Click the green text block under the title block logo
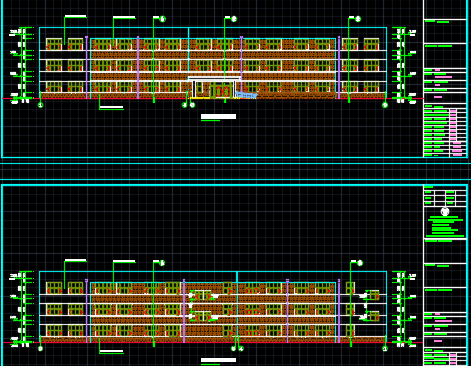This screenshot has height=366, width=471. click(446, 227)
